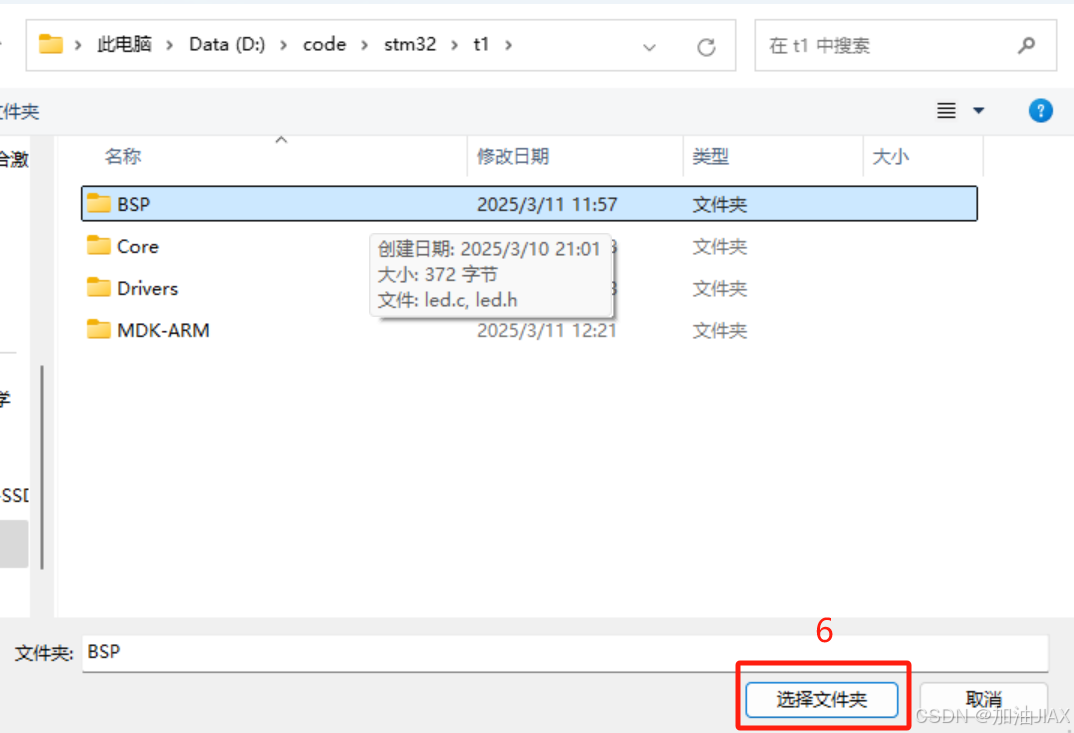The image size is (1074, 733).
Task: Select the Drivers folder name
Action: click(147, 288)
